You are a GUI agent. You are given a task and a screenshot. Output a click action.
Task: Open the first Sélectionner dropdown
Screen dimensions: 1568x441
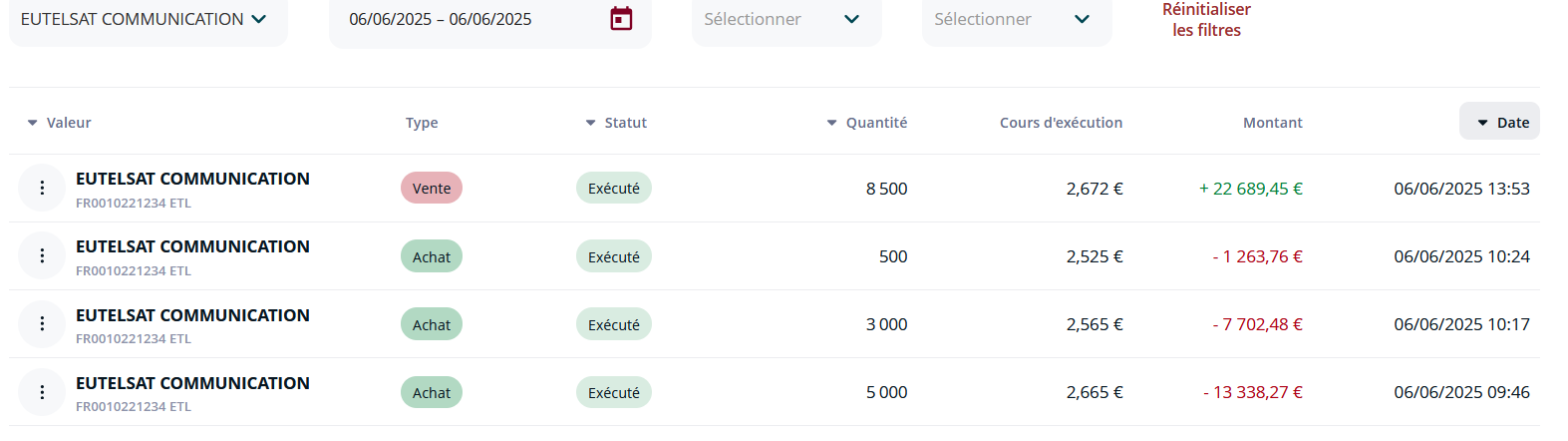786,20
